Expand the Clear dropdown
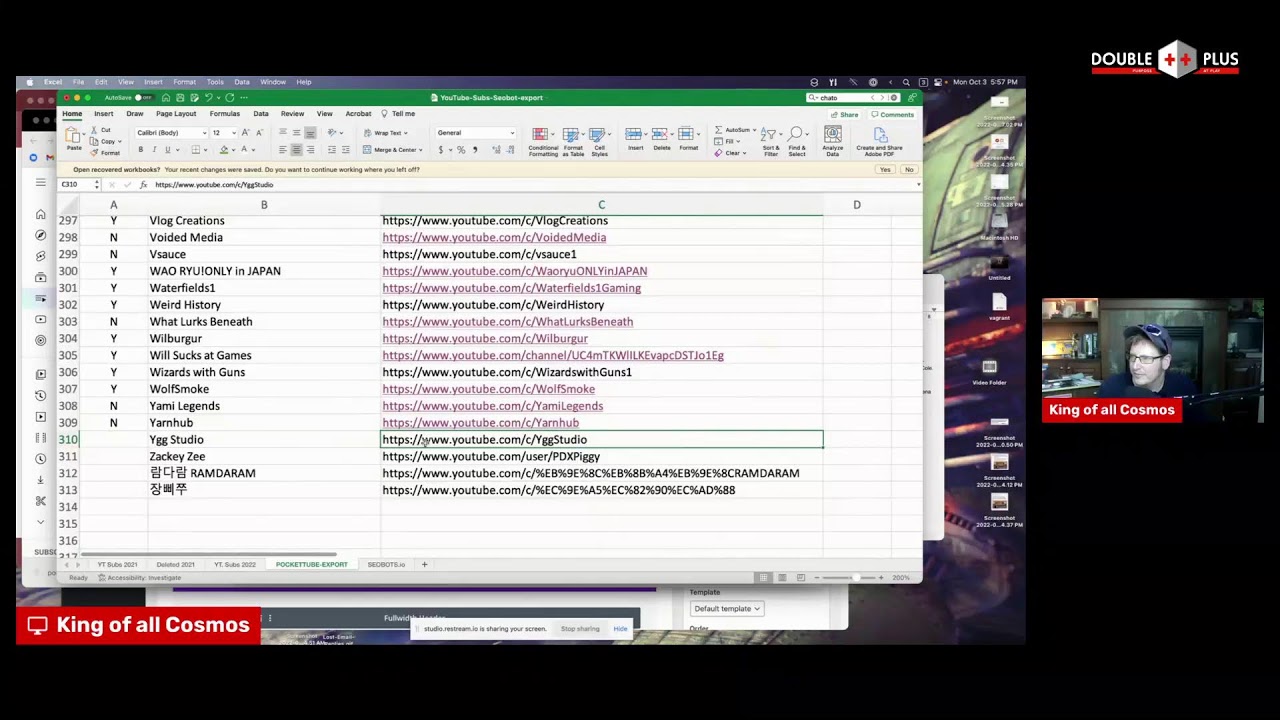The image size is (1280, 720). pyautogui.click(x=745, y=153)
